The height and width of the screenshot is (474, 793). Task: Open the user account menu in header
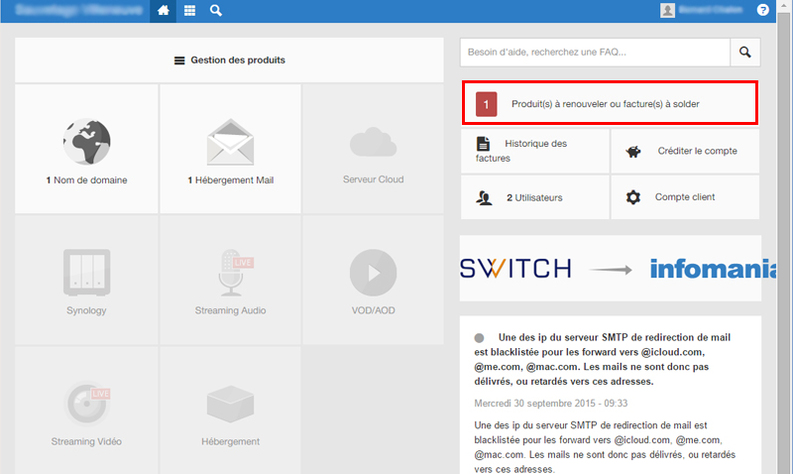click(703, 11)
